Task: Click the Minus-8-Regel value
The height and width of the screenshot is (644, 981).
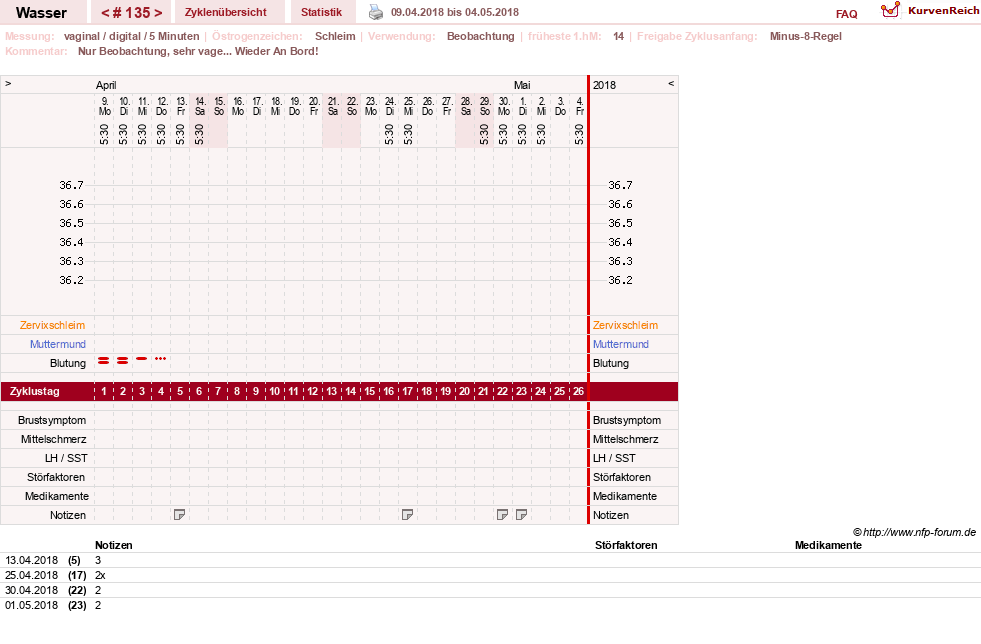Action: click(x=806, y=36)
